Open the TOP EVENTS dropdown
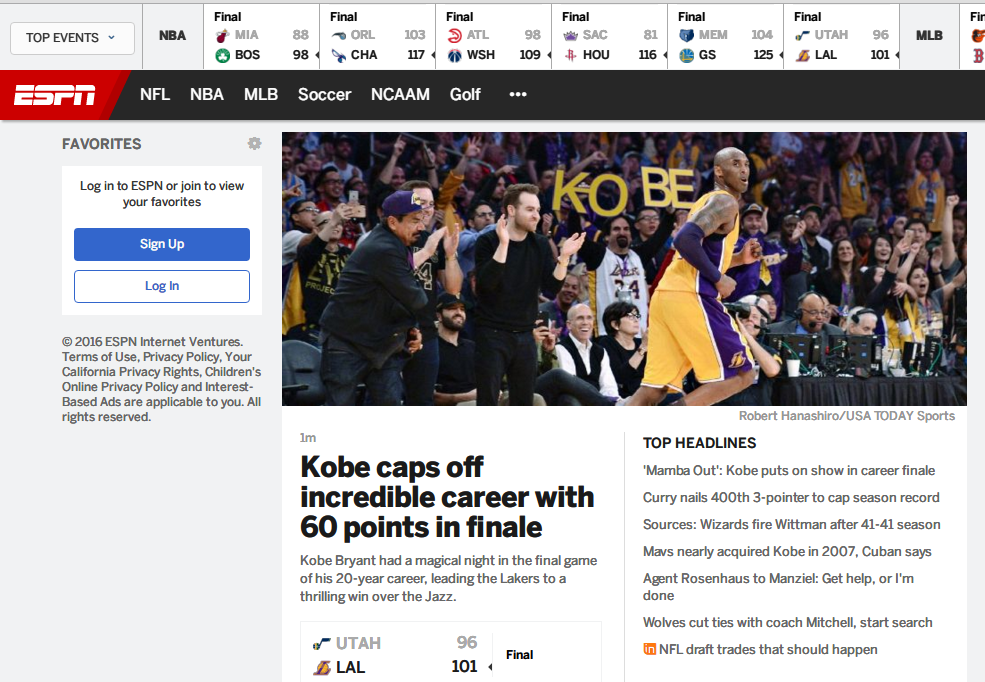This screenshot has height=682, width=985. 71,37
